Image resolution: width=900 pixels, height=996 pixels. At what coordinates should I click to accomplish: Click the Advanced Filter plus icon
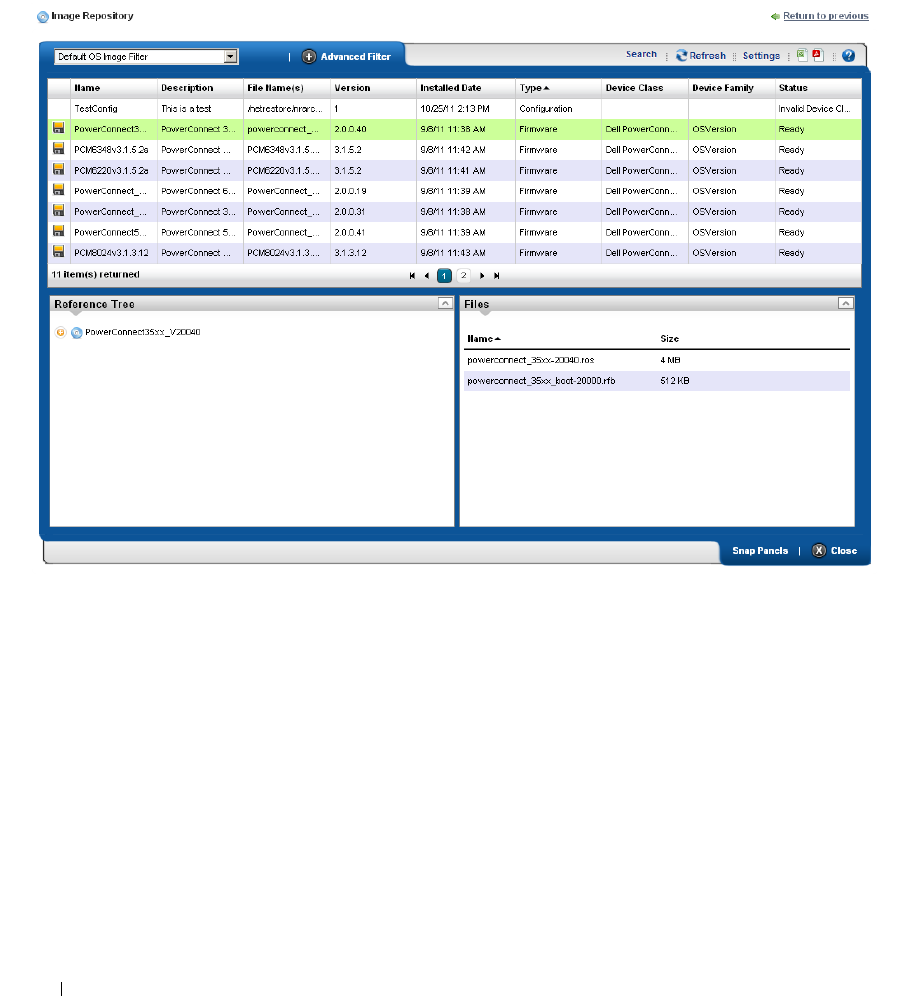tap(309, 57)
